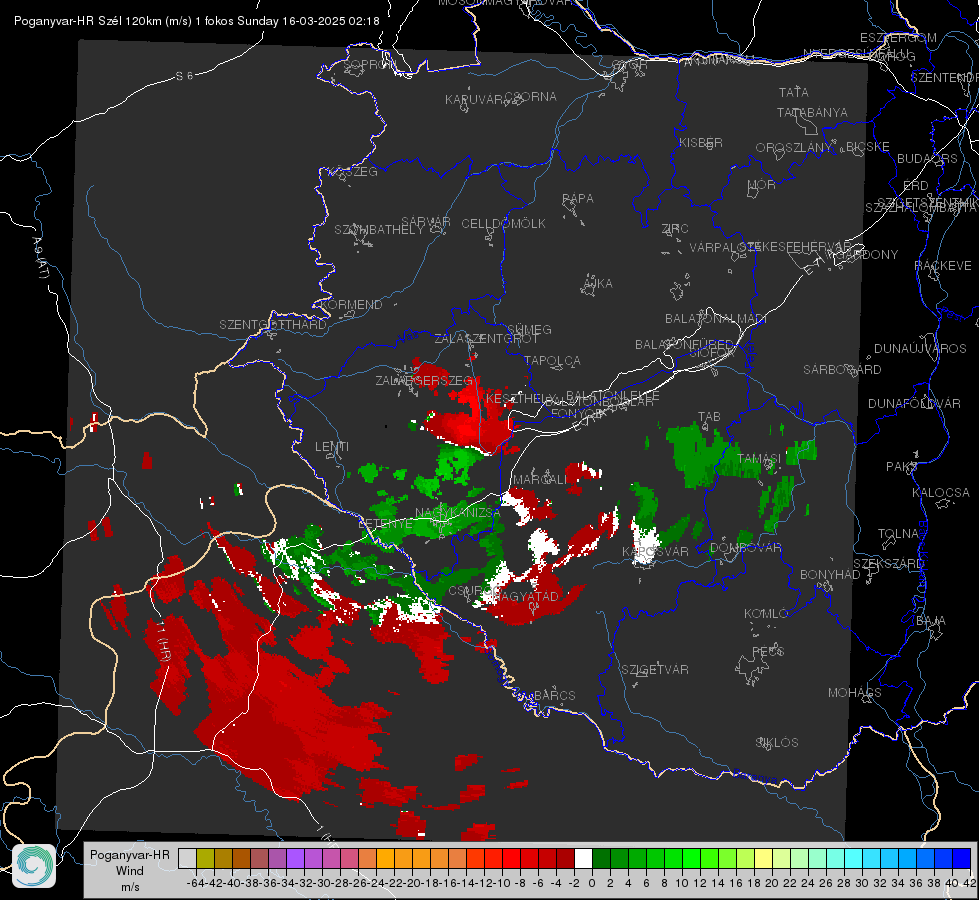Image resolution: width=979 pixels, height=900 pixels.
Task: Click the CELLDÖMÖLK city label
Action: click(x=503, y=224)
